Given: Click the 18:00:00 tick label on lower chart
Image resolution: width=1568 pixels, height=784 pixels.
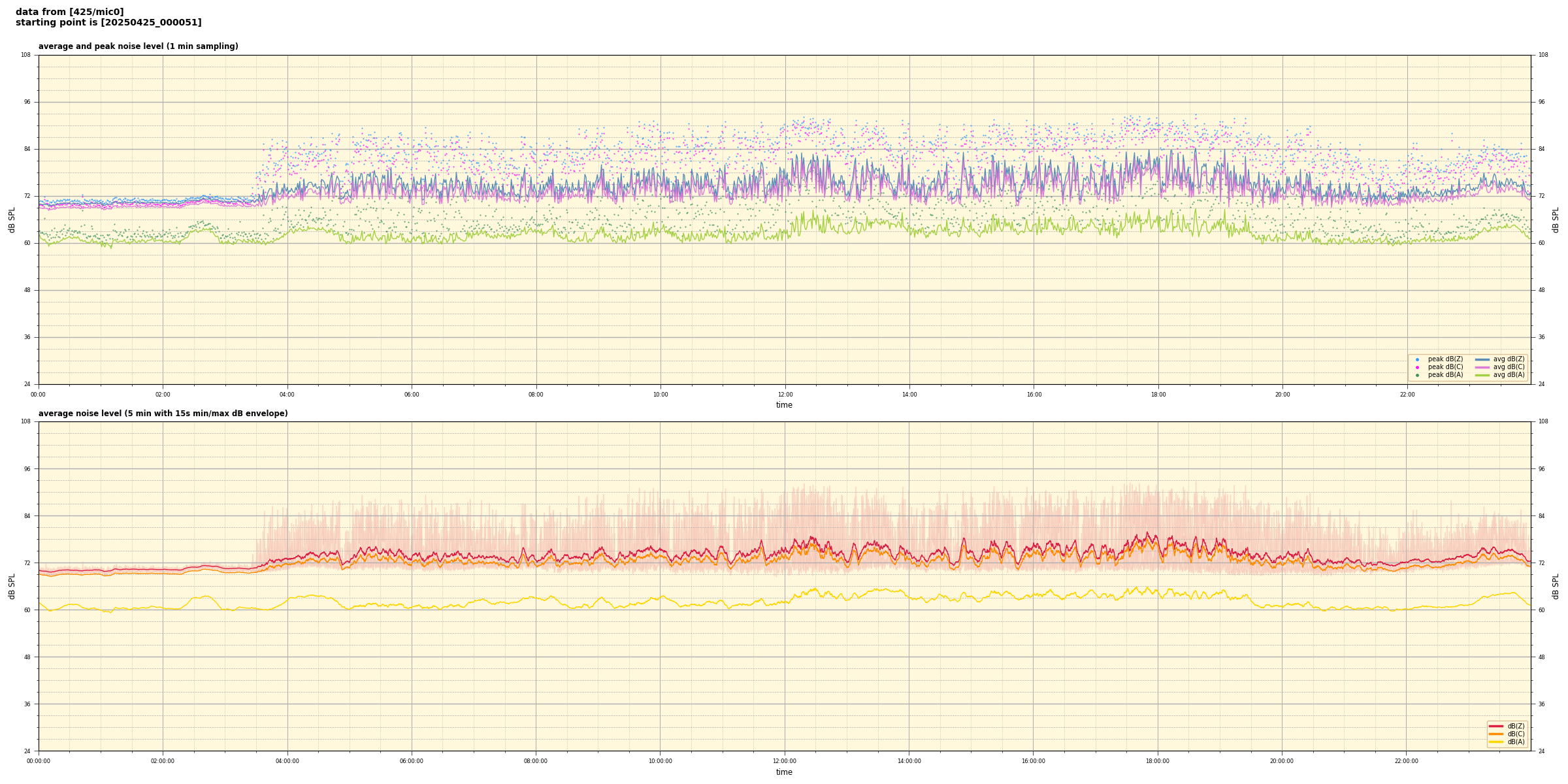Looking at the screenshot, I should point(1157,761).
